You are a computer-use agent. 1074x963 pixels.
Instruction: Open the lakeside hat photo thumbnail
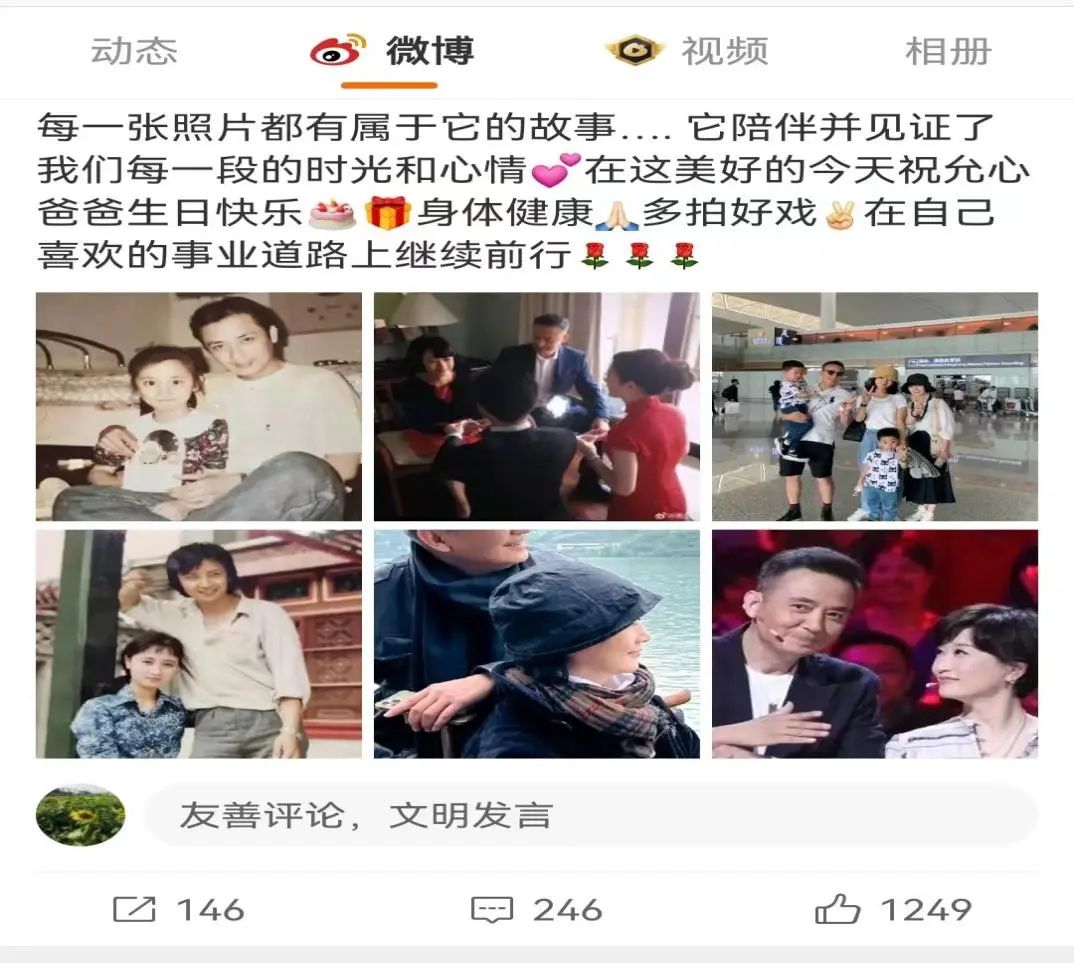tap(537, 644)
